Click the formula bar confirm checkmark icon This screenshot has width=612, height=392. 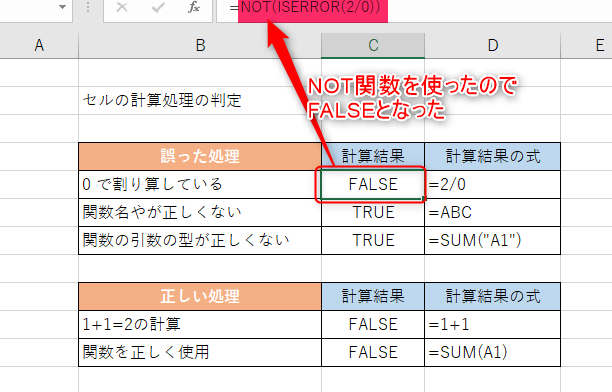click(158, 7)
